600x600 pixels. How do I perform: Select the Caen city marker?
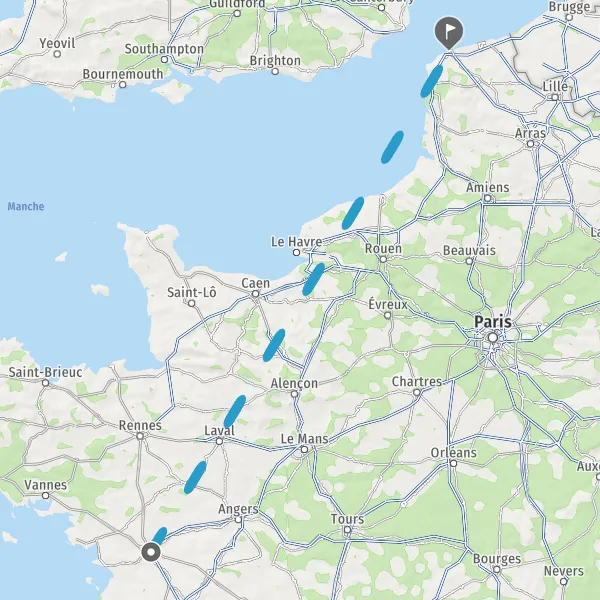point(255,294)
